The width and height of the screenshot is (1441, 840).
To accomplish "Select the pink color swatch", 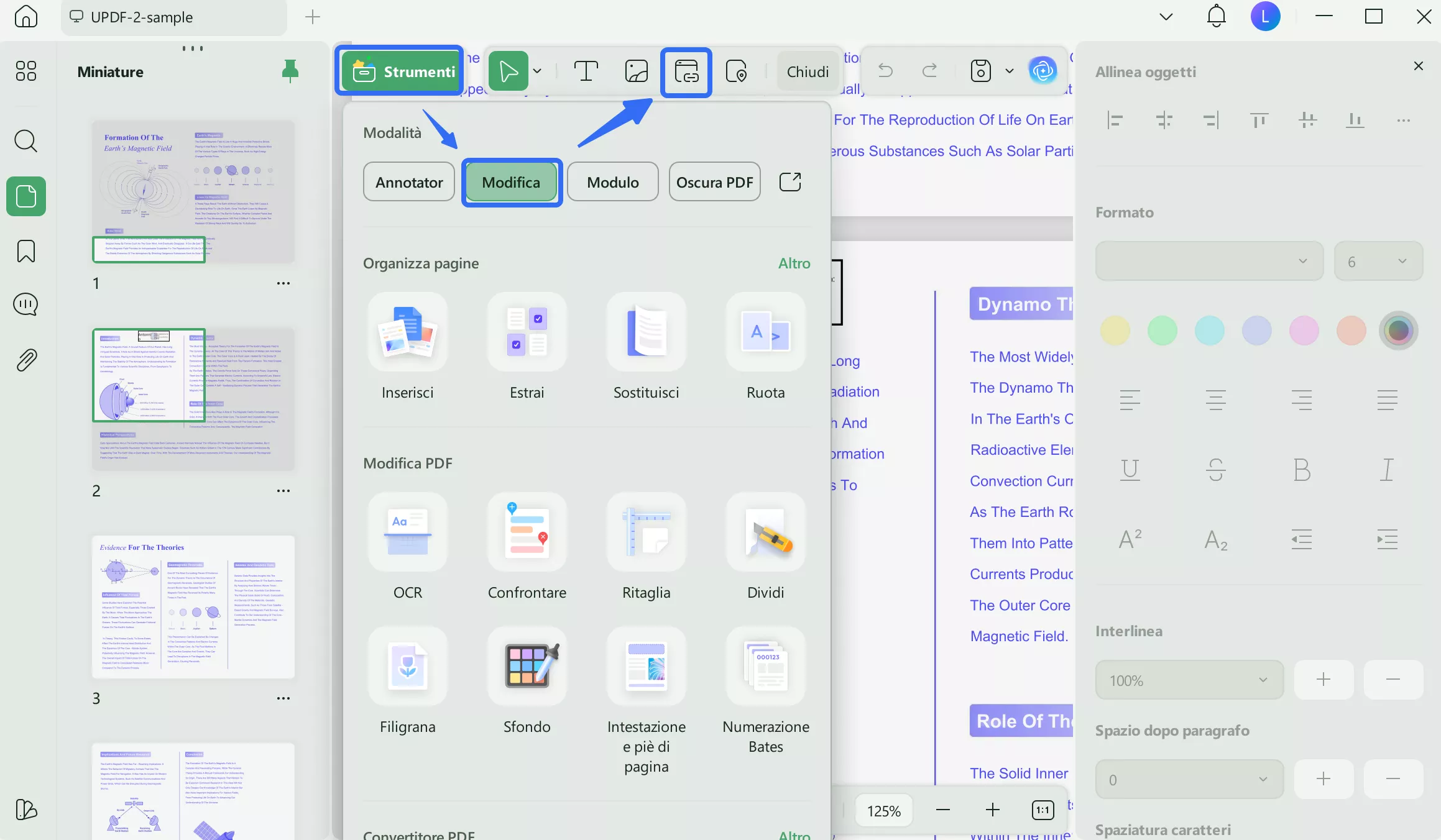I will click(x=1304, y=330).
